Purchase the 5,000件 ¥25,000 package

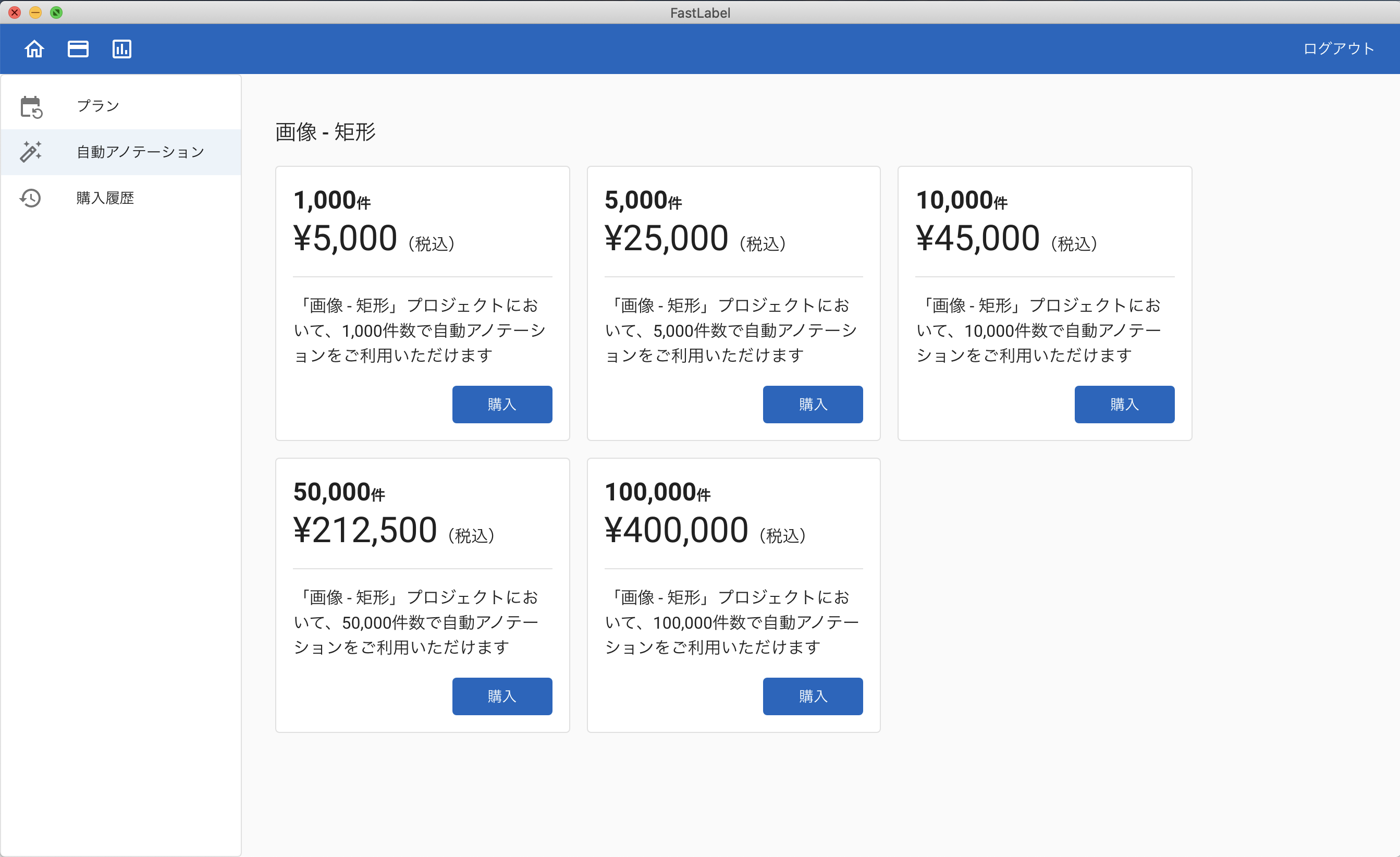pyautogui.click(x=813, y=404)
